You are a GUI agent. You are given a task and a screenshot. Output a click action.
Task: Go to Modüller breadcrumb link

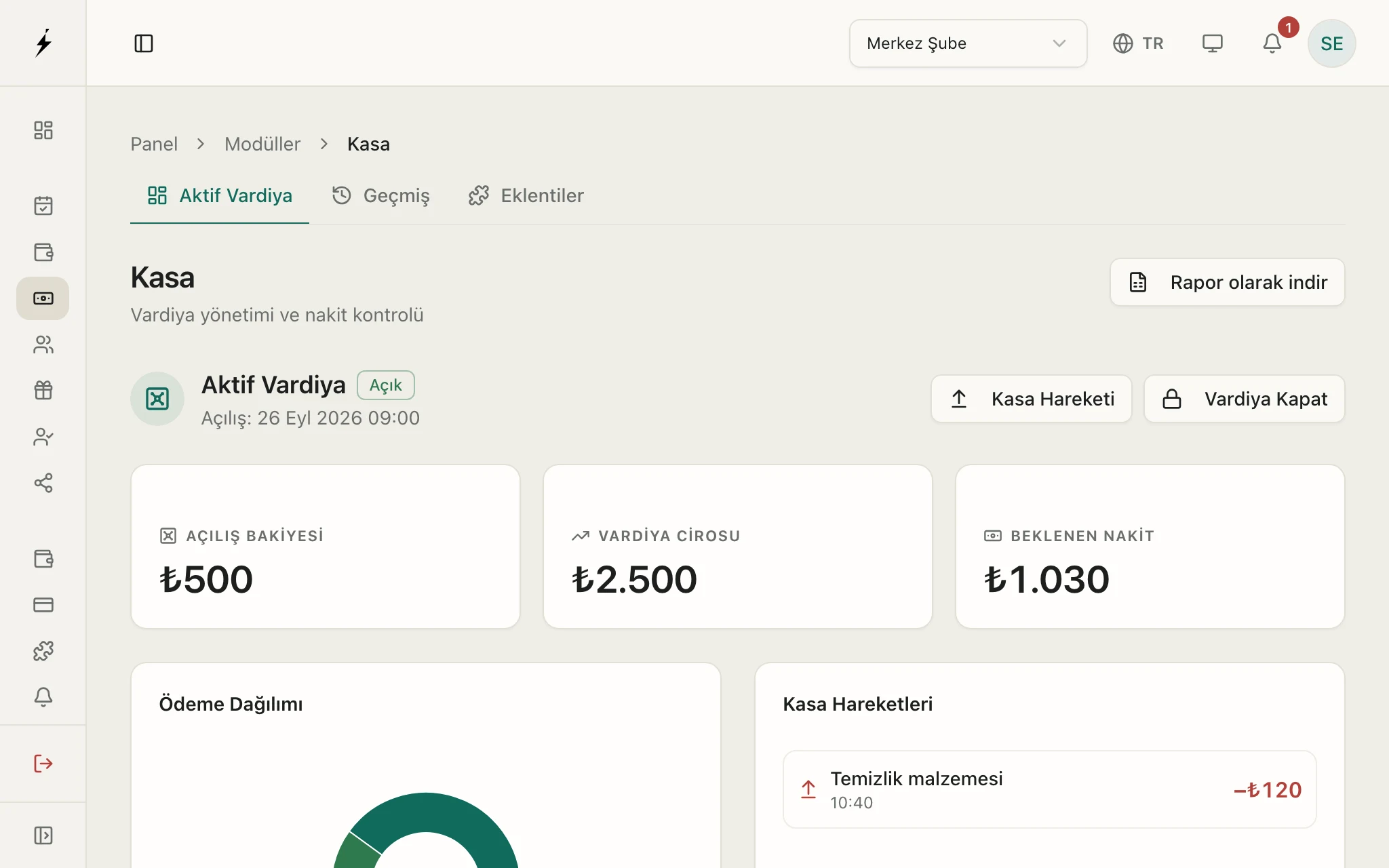[x=262, y=144]
